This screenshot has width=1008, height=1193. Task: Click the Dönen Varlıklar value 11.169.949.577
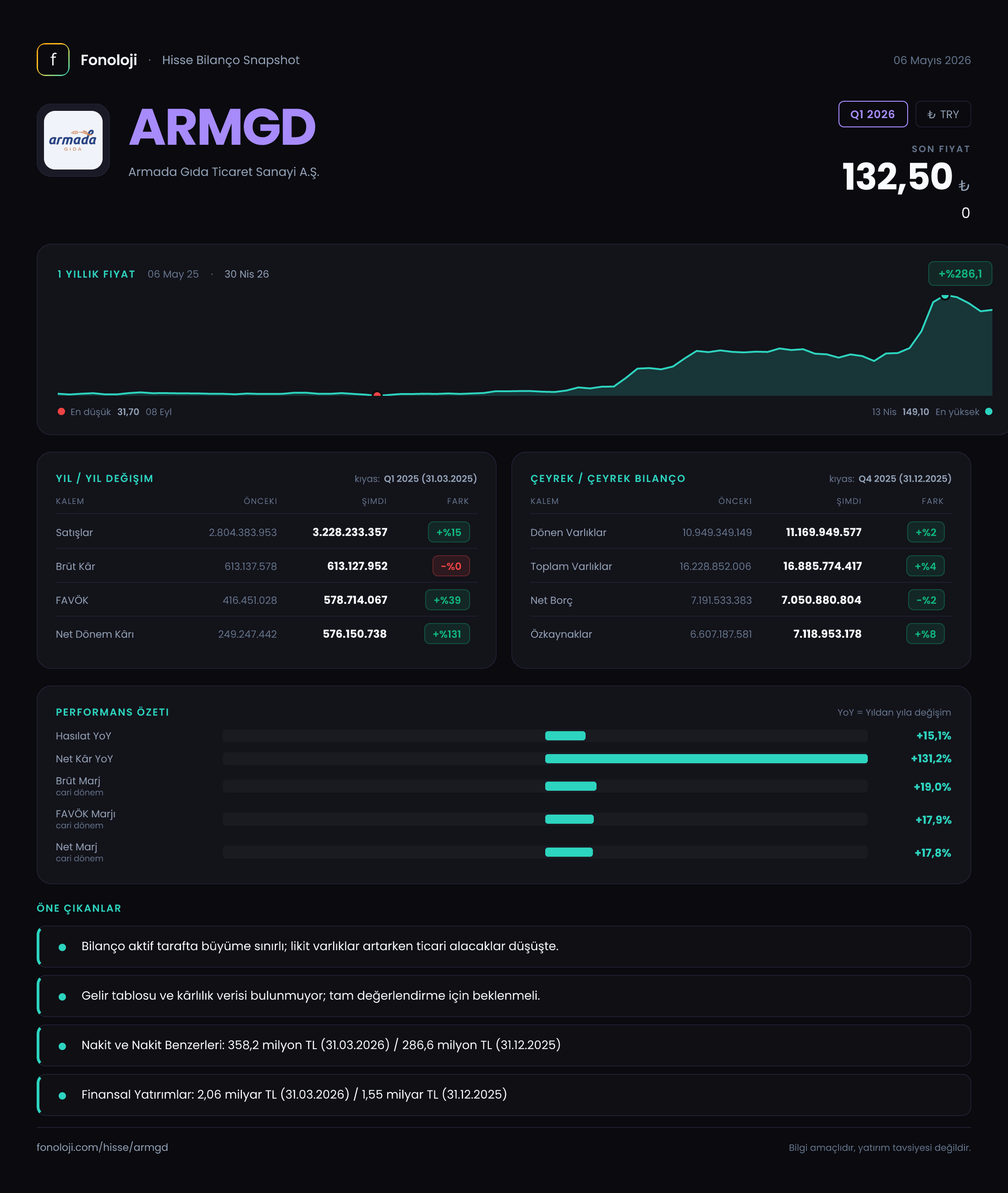pyautogui.click(x=823, y=532)
